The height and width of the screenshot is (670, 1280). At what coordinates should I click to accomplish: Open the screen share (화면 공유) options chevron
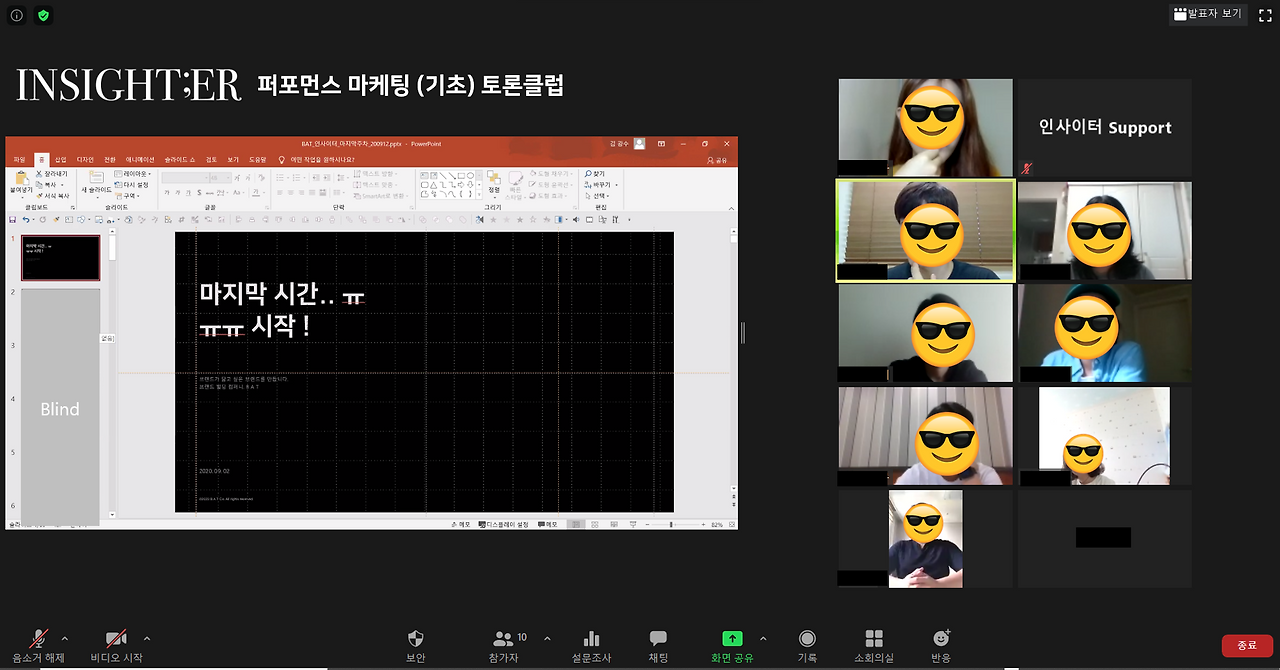(764, 637)
